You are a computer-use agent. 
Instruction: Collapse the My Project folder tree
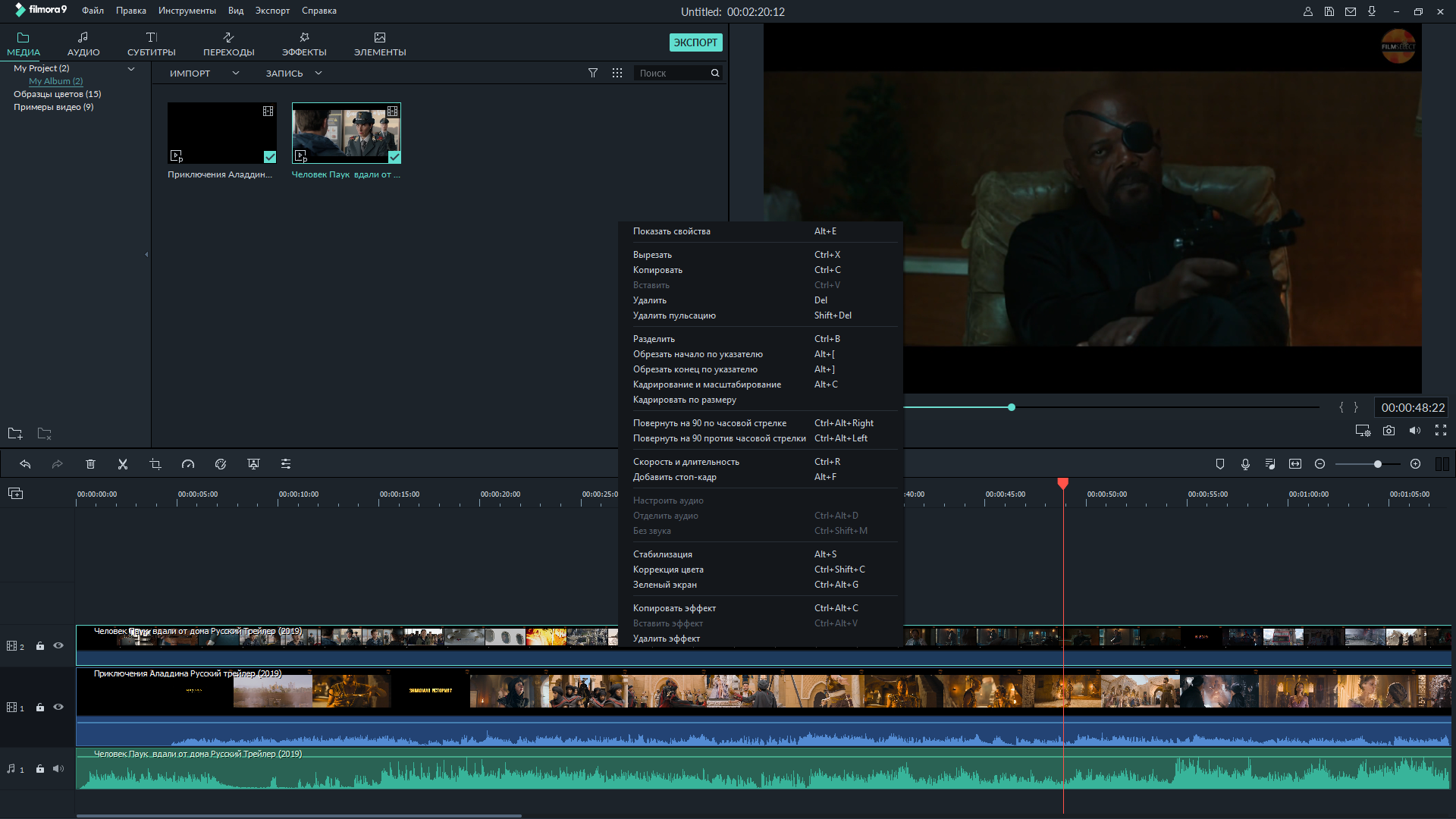[131, 68]
